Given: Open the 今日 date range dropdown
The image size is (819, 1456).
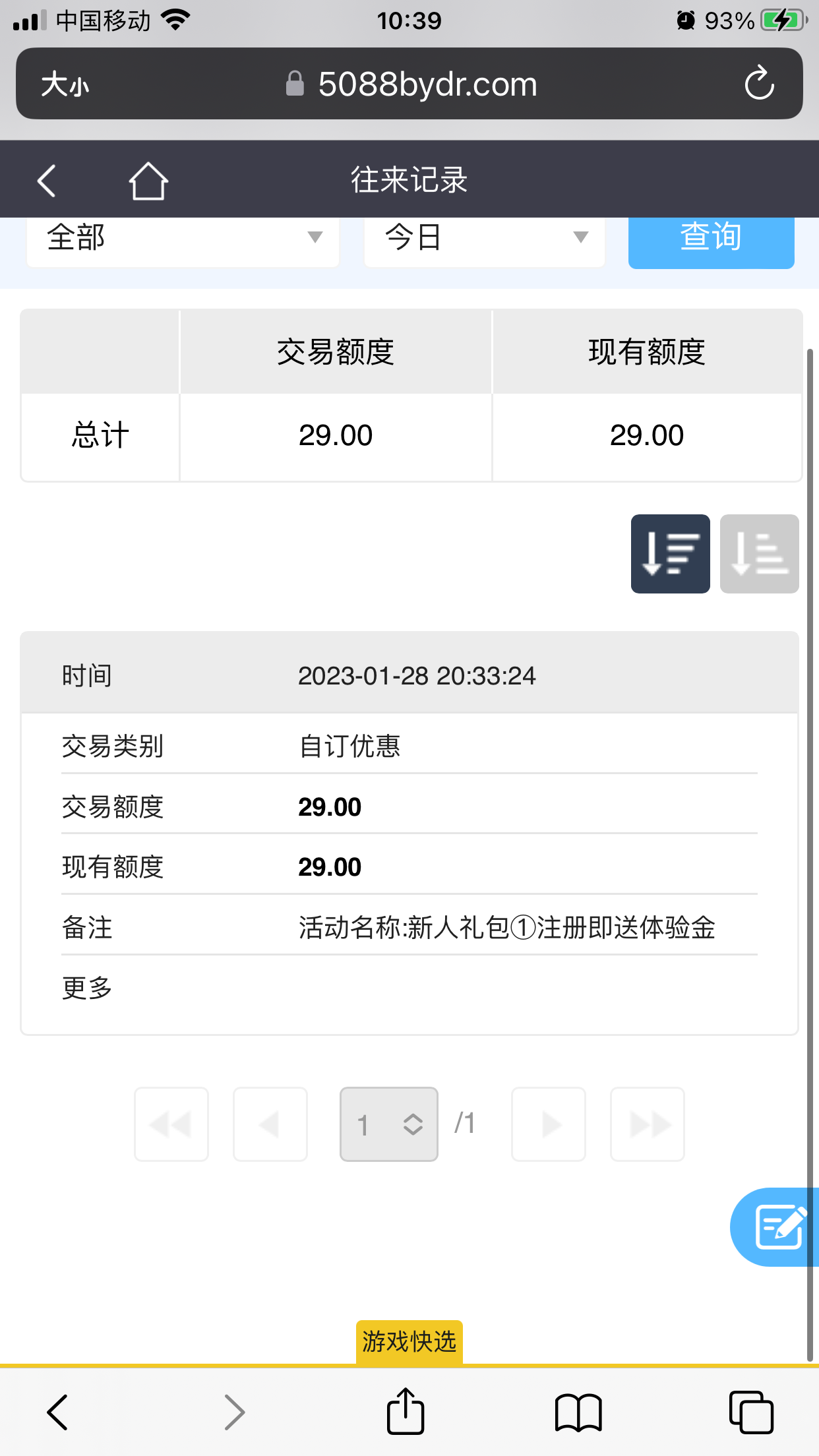Looking at the screenshot, I should [484, 238].
